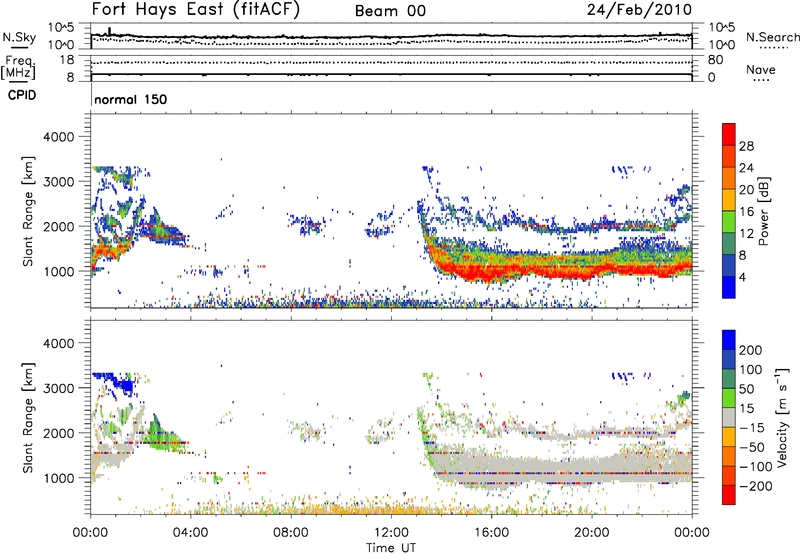
Task: Click the 'Time UT' axis label
Action: point(391,548)
